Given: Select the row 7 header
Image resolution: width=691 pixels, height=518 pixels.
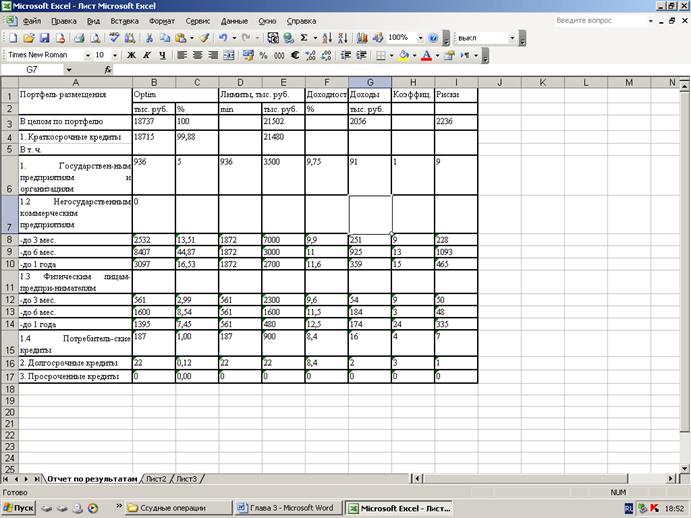Looking at the screenshot, I should point(9,214).
